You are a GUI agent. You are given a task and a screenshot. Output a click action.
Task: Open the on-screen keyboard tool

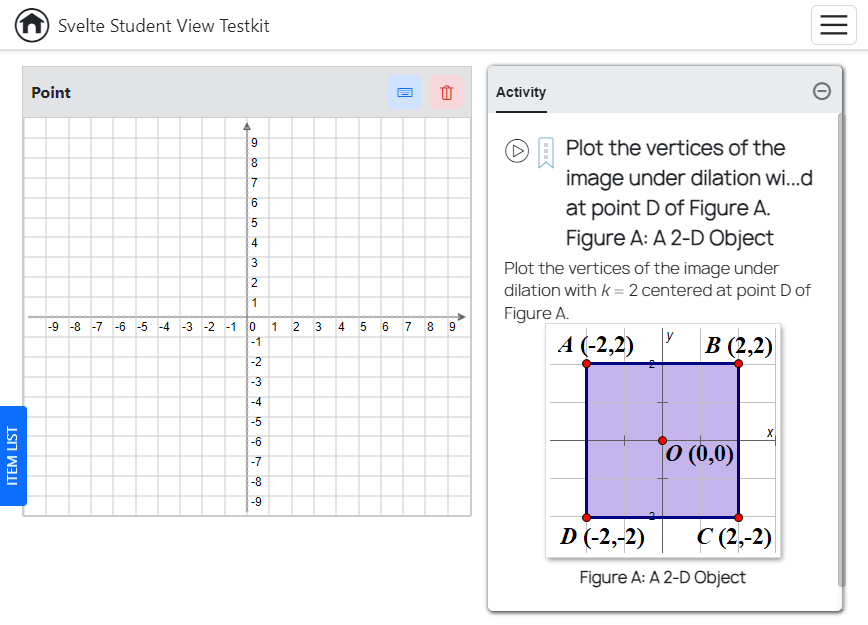coord(404,92)
